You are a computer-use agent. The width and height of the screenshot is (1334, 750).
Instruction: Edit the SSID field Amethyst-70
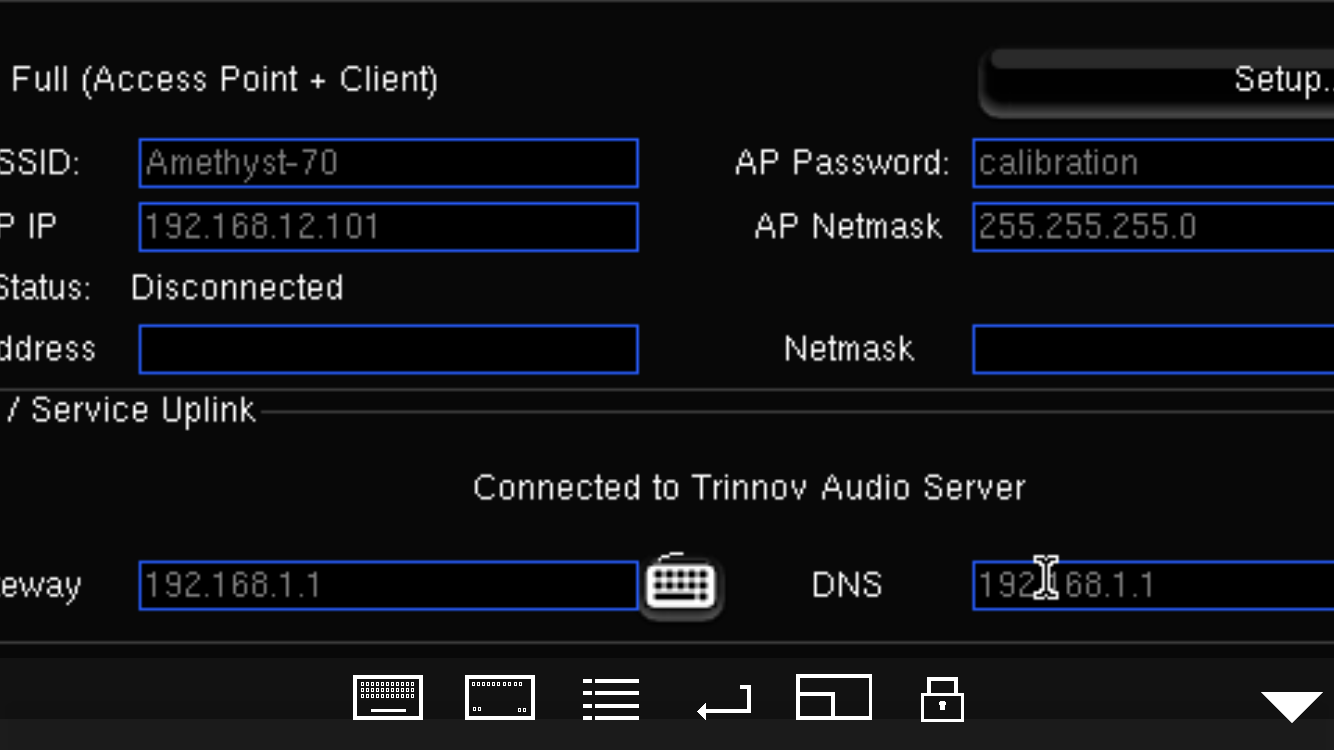pos(388,163)
